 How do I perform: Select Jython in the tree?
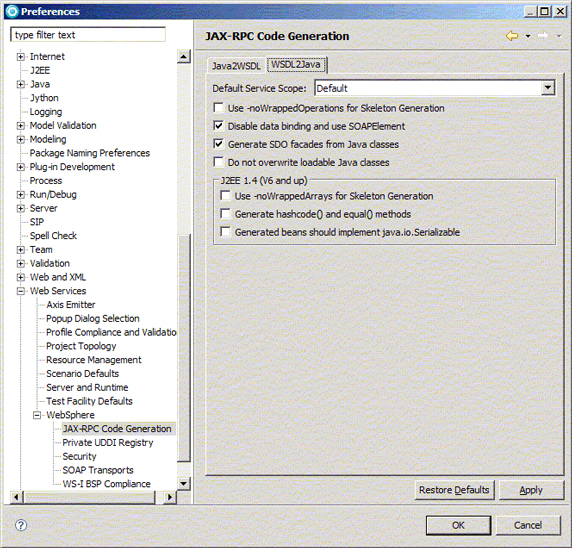tap(44, 98)
